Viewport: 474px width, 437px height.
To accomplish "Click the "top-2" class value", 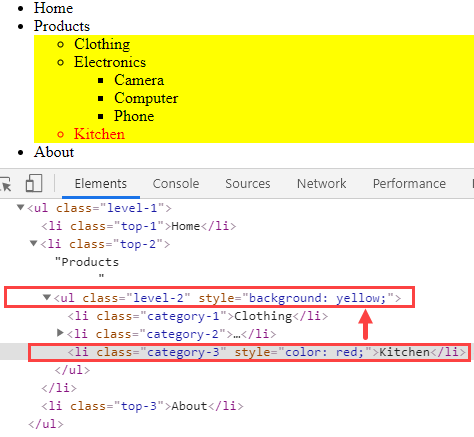I will pos(138,244).
